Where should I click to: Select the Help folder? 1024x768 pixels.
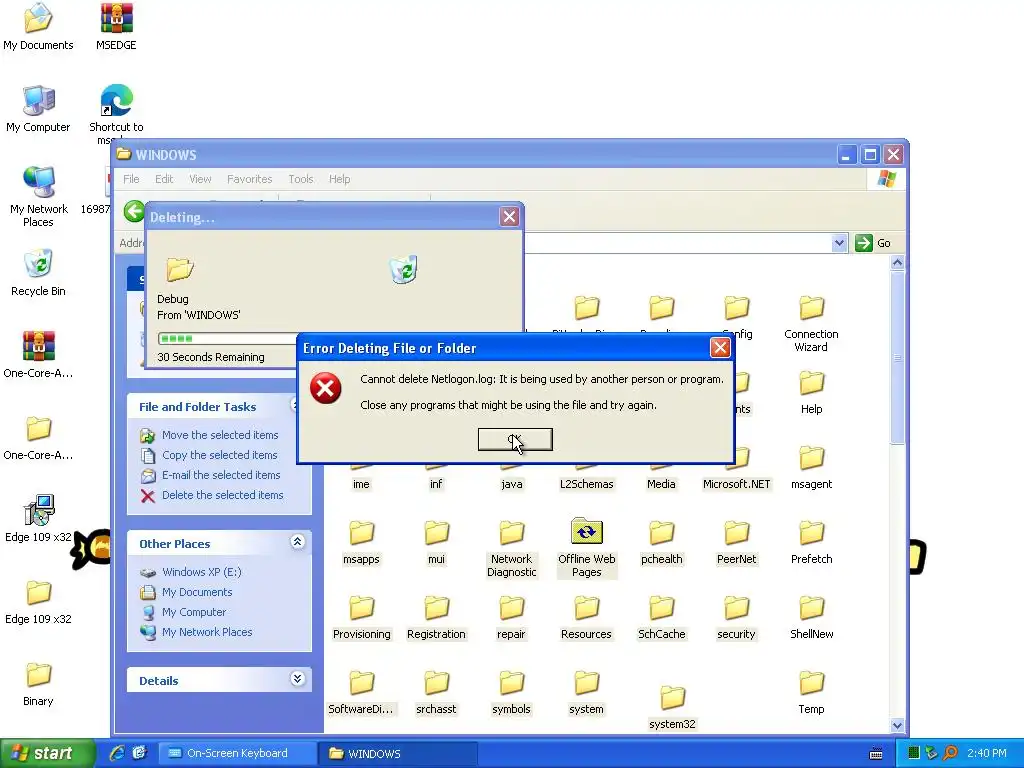coord(811,392)
